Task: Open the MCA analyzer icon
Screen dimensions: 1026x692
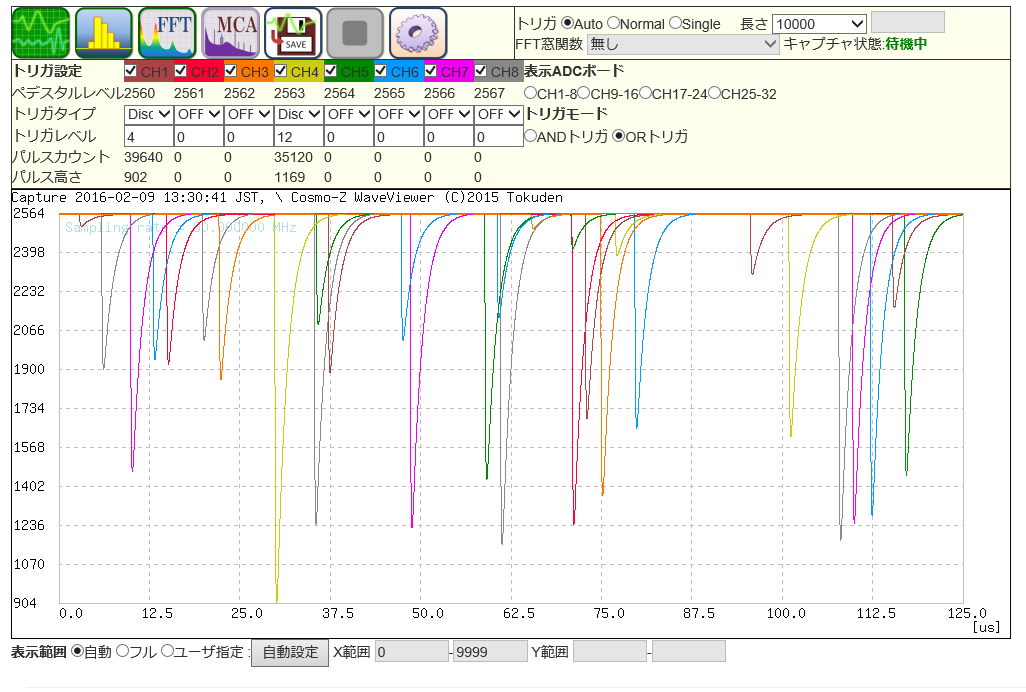Action: [230, 33]
